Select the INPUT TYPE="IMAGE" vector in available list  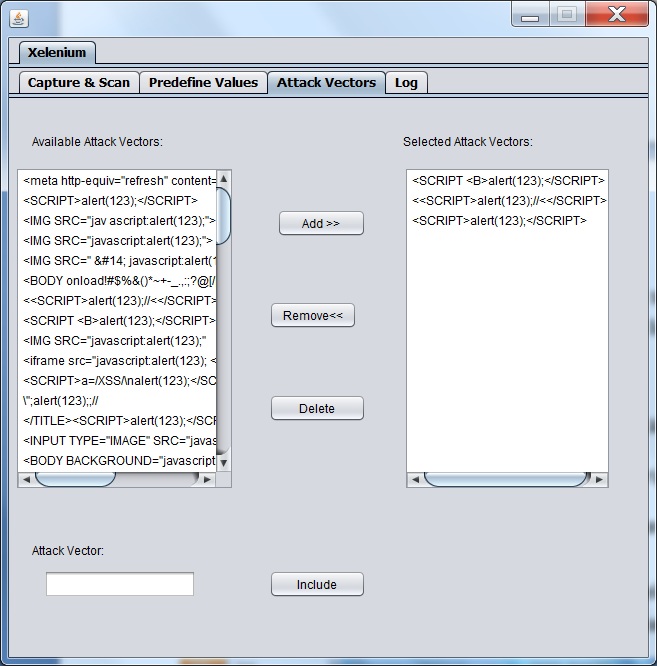pyautogui.click(x=118, y=440)
